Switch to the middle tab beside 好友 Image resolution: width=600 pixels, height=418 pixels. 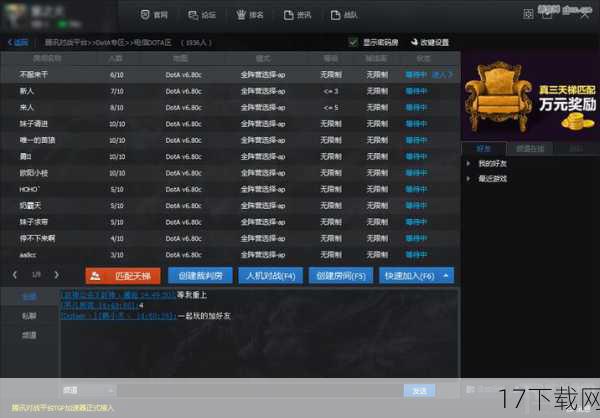tap(530, 149)
